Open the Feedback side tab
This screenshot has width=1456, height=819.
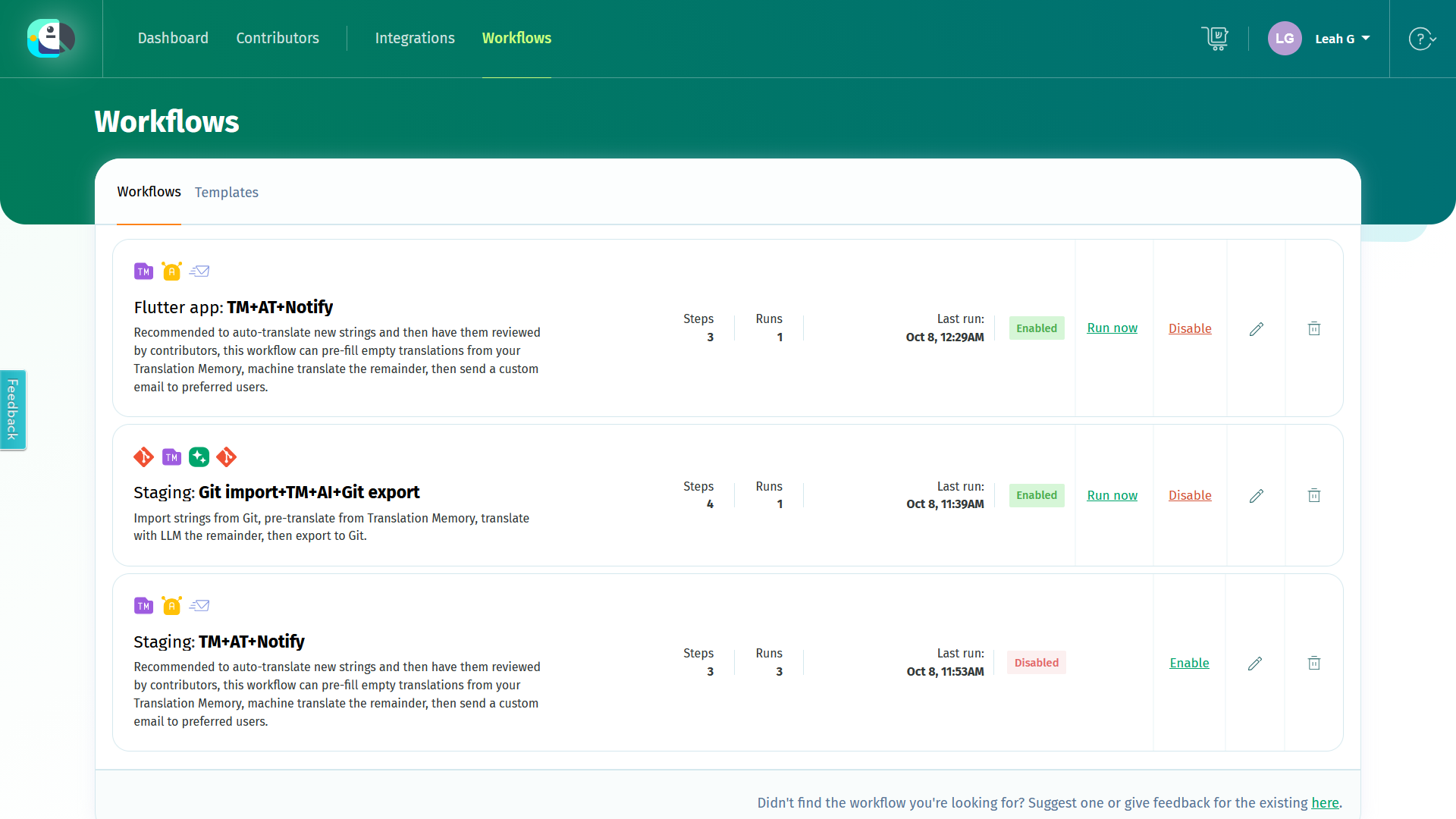click(13, 409)
